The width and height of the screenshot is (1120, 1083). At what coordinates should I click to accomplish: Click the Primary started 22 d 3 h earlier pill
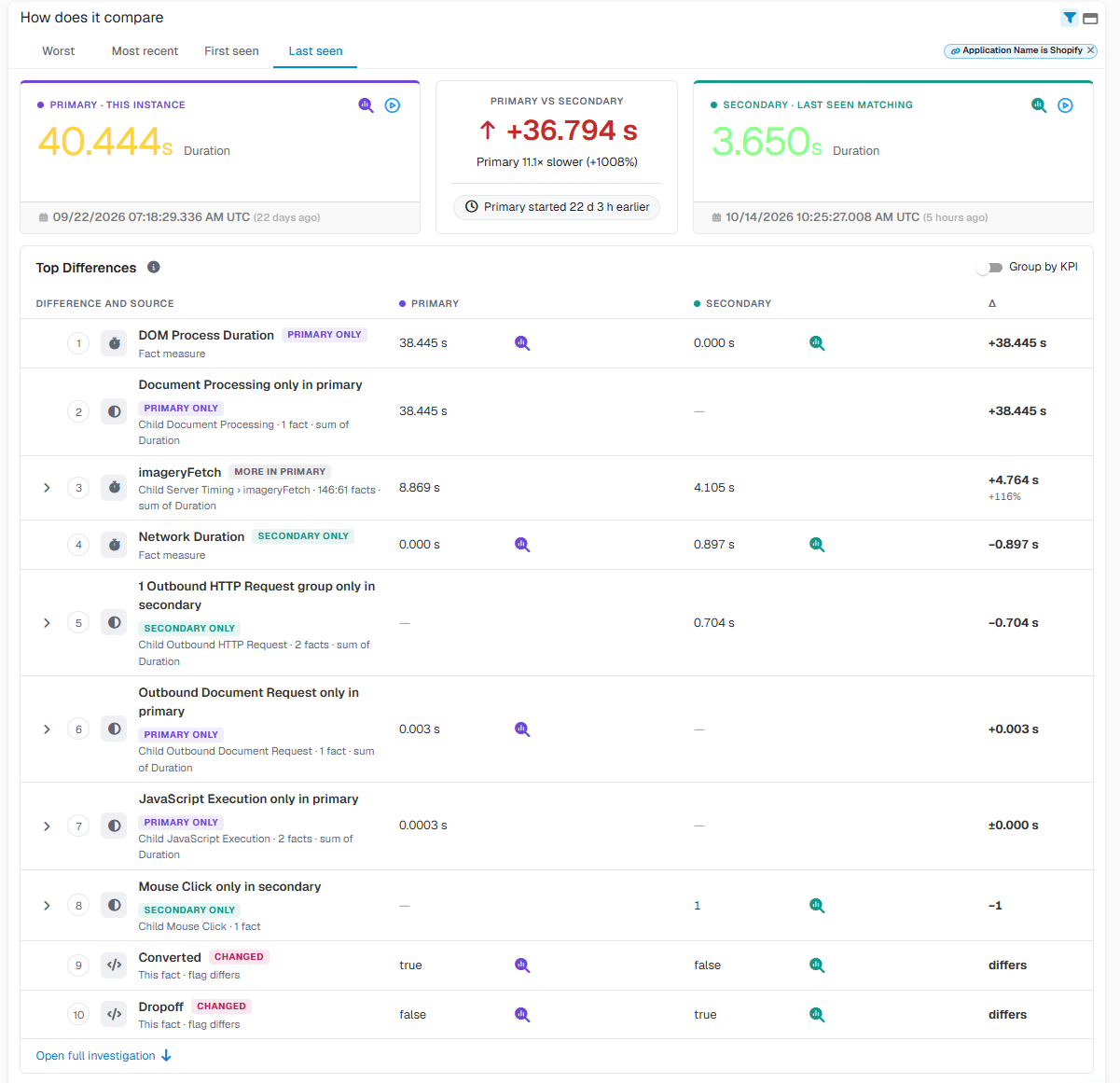click(557, 207)
